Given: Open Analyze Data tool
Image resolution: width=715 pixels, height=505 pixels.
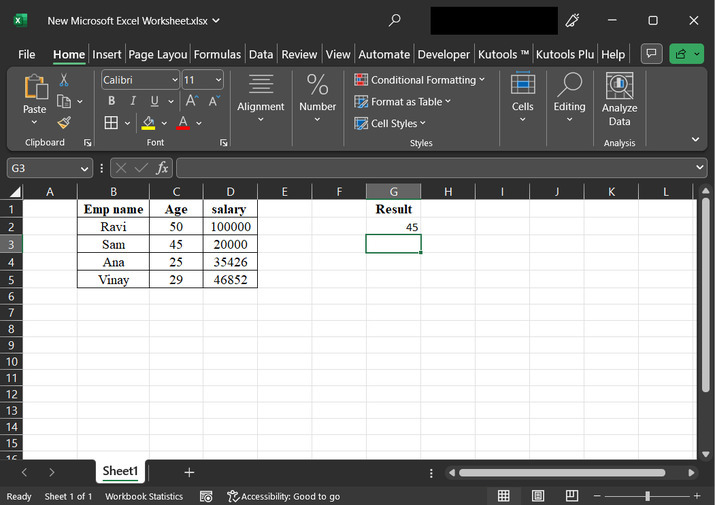Looking at the screenshot, I should [x=620, y=100].
